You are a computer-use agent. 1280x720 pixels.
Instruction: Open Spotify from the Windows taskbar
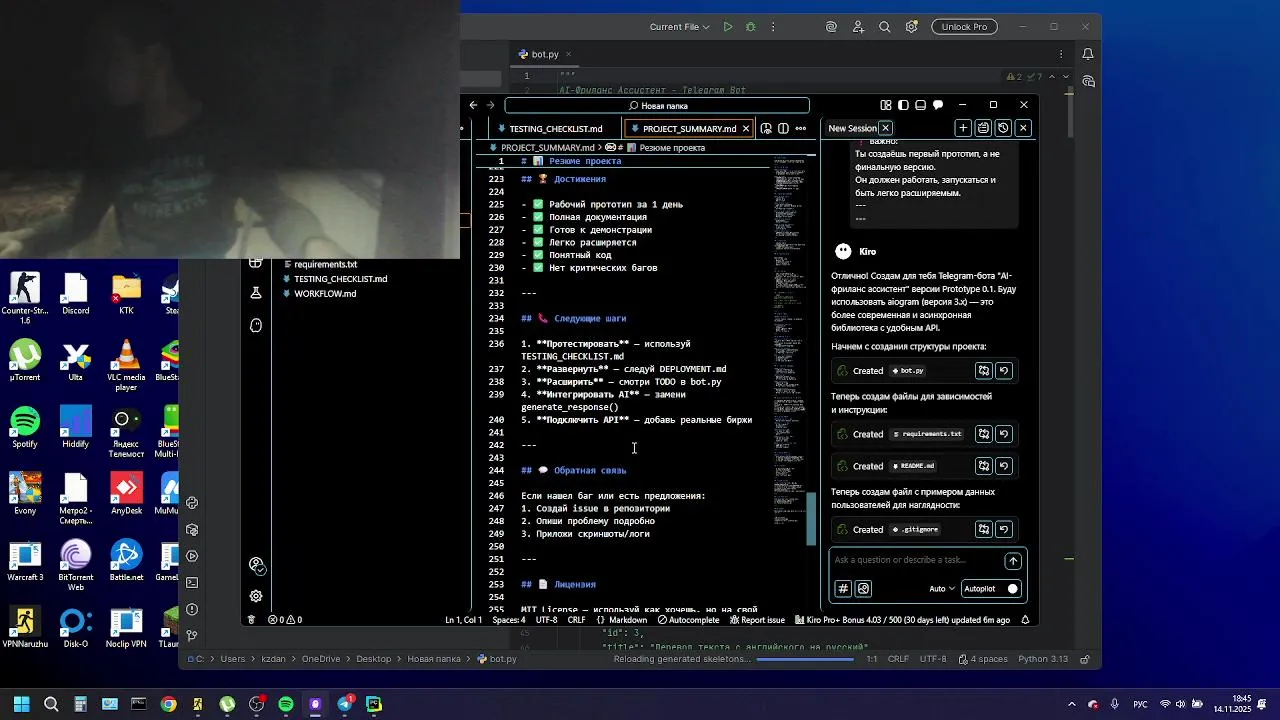click(x=286, y=704)
